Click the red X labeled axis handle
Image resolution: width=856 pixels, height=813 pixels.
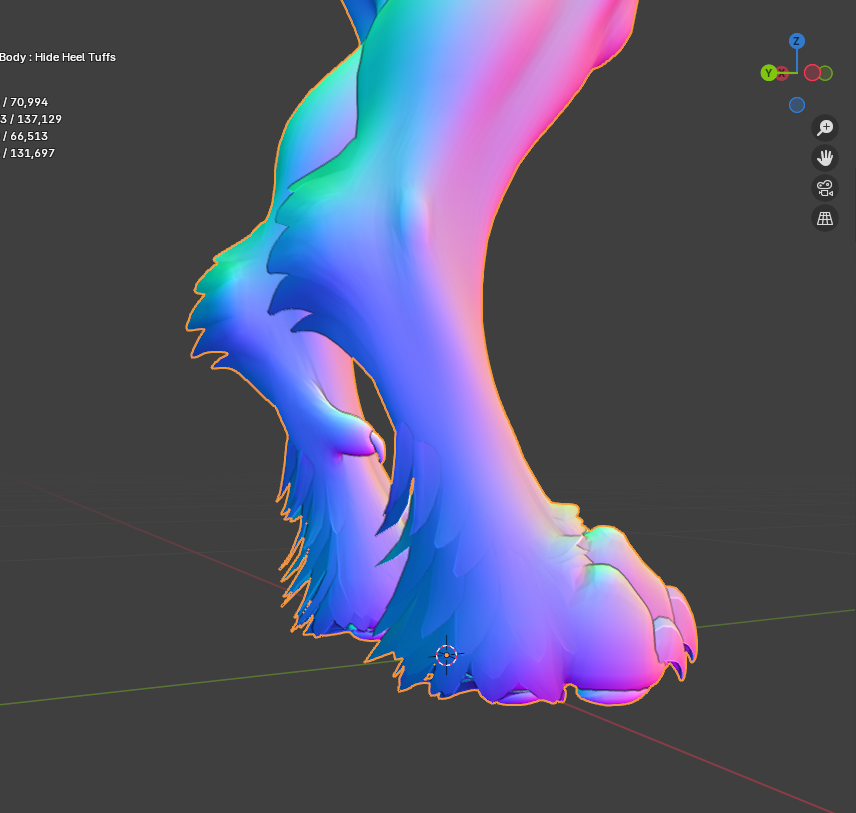782,73
